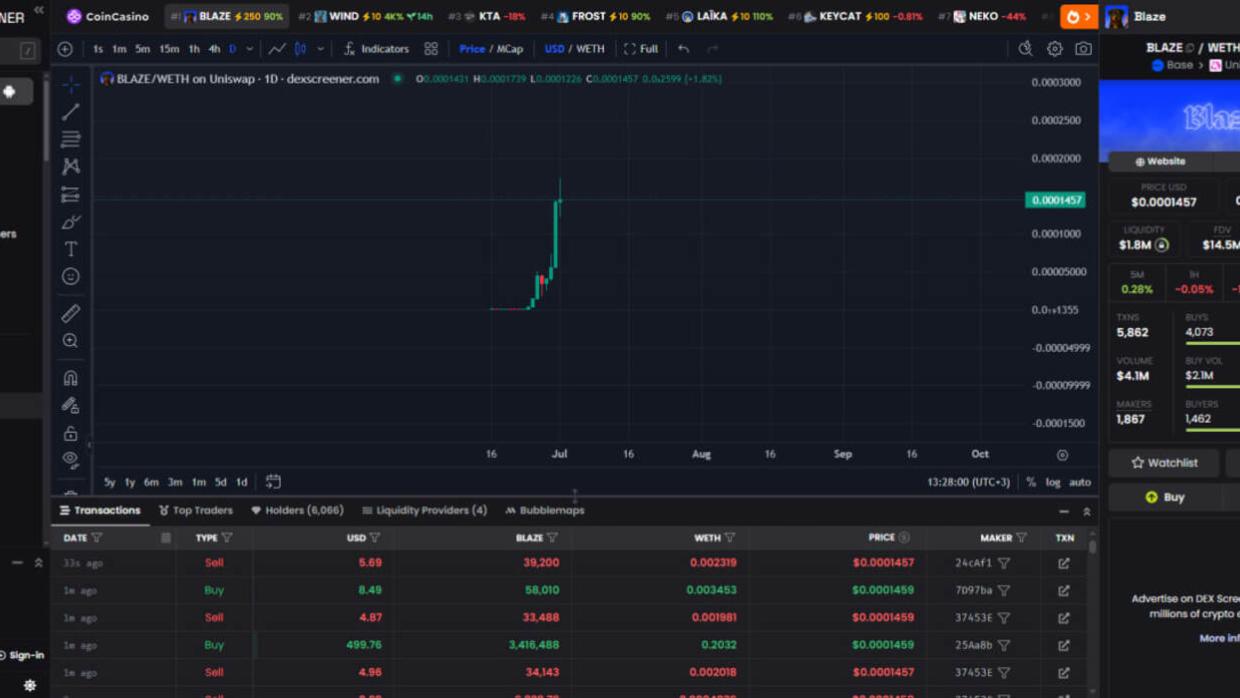The image size is (1240, 698).
Task: Minimize the transactions panel
Action: pos(1064,511)
